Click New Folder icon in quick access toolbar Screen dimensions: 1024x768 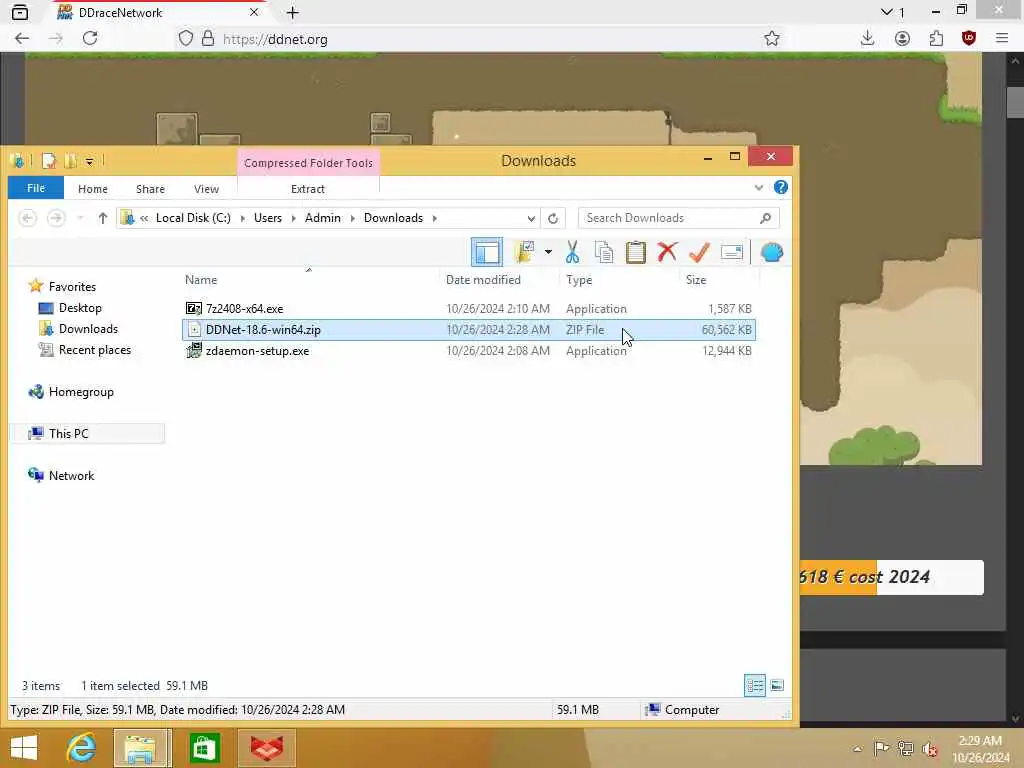(71, 161)
